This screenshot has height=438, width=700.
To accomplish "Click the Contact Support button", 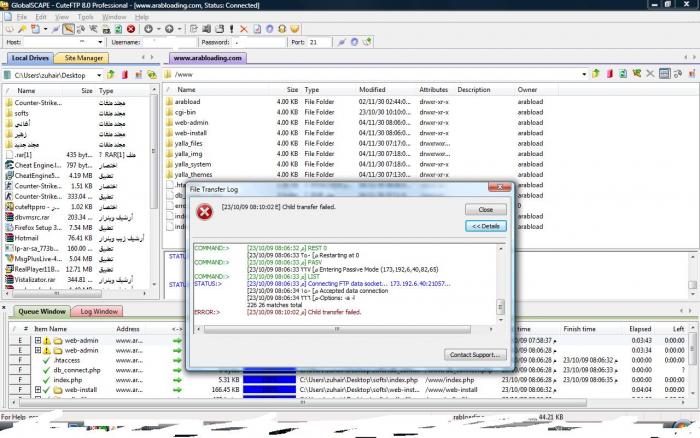I will [474, 355].
